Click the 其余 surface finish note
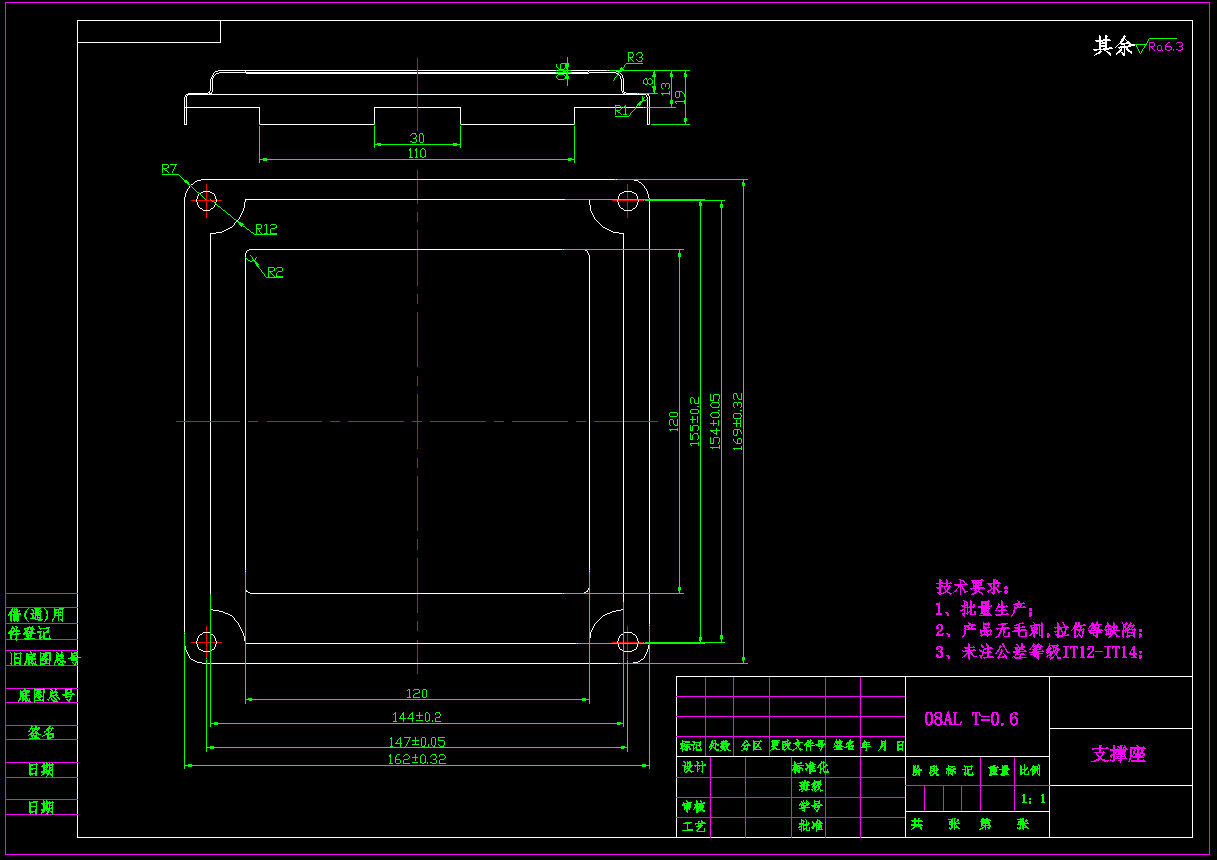This screenshot has height=860, width=1217. 1113,45
